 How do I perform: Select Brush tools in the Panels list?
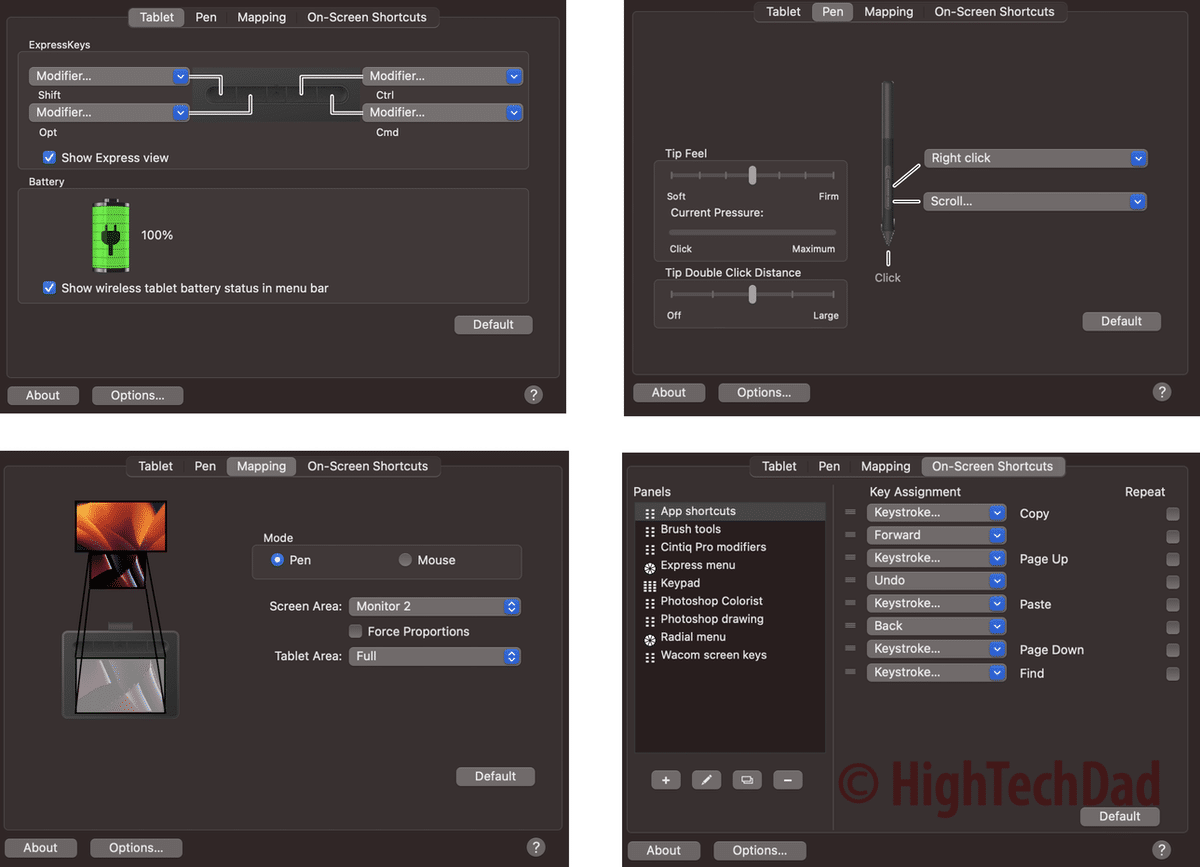(x=690, y=529)
